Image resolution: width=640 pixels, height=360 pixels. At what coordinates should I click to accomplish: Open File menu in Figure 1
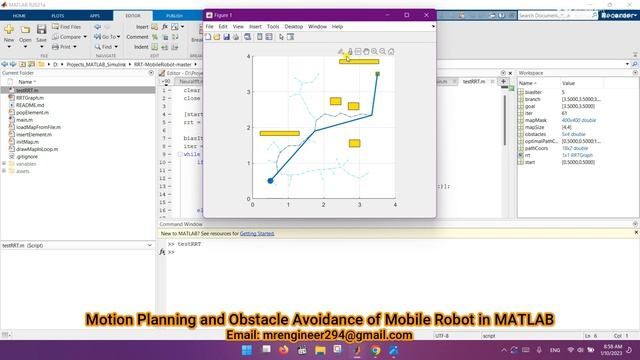[209, 27]
